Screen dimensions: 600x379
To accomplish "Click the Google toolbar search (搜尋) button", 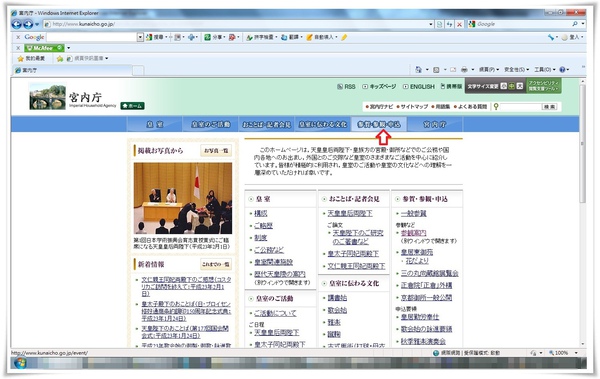I will coord(156,37).
